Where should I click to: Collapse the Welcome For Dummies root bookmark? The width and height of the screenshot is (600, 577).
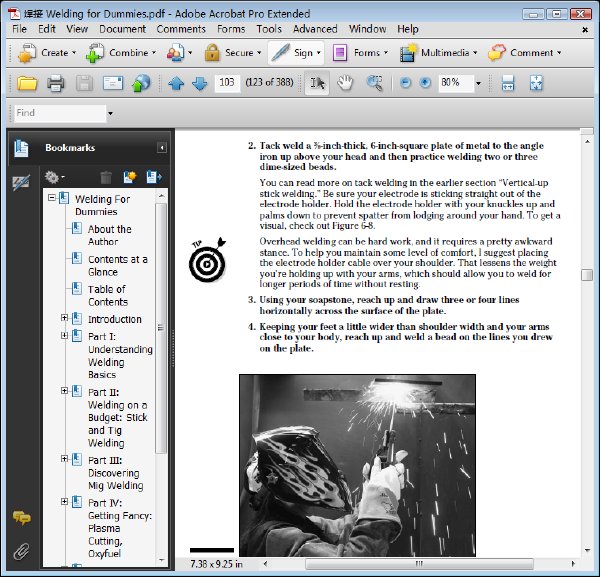pyautogui.click(x=52, y=198)
